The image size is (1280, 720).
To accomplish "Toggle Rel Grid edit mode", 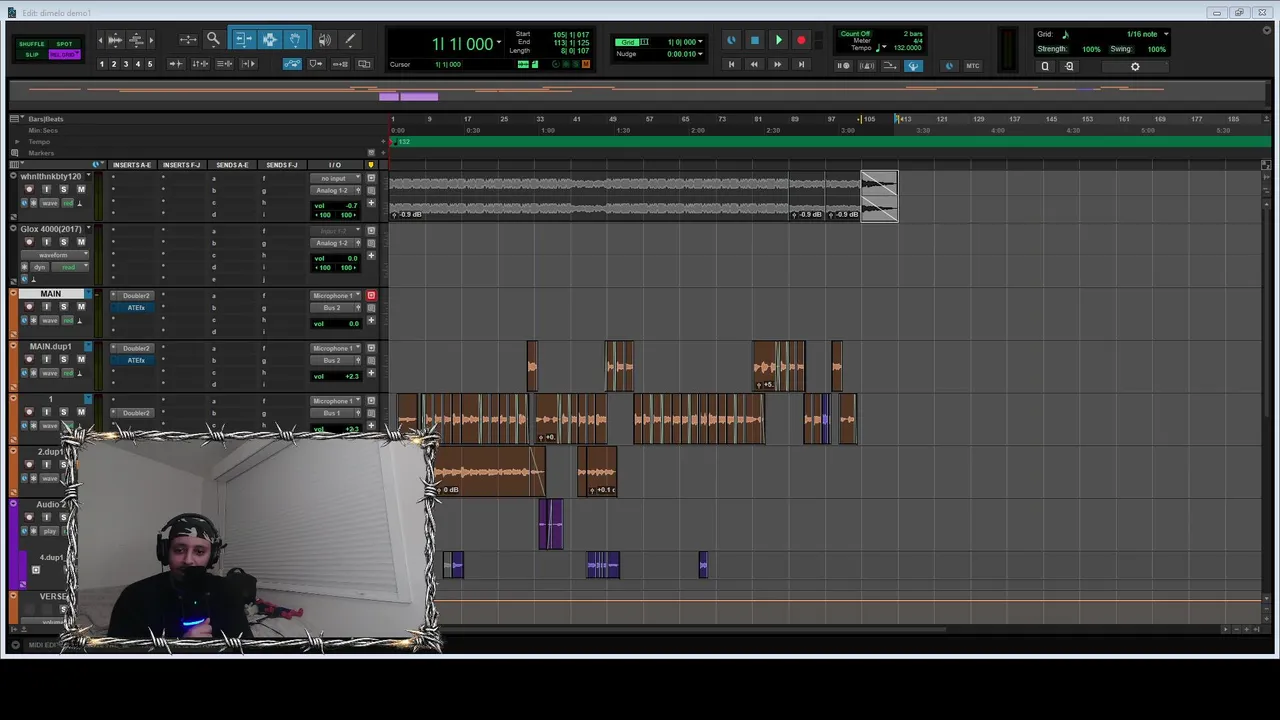I will coord(64,54).
